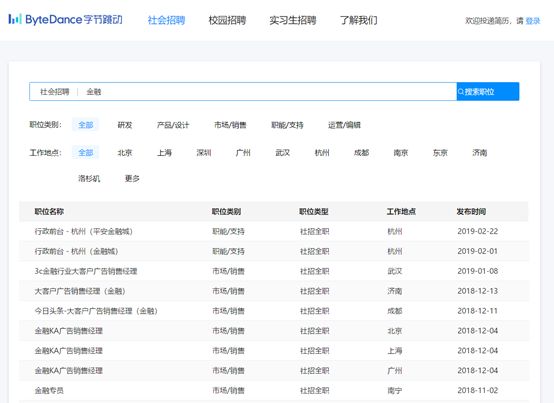Click 成都 in the 2018-12-11 row

tap(395, 311)
